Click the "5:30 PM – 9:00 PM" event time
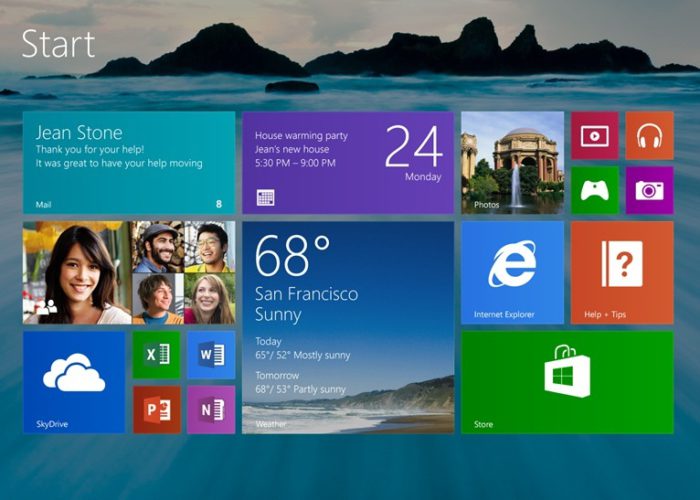This screenshot has height=500, width=700. (295, 163)
